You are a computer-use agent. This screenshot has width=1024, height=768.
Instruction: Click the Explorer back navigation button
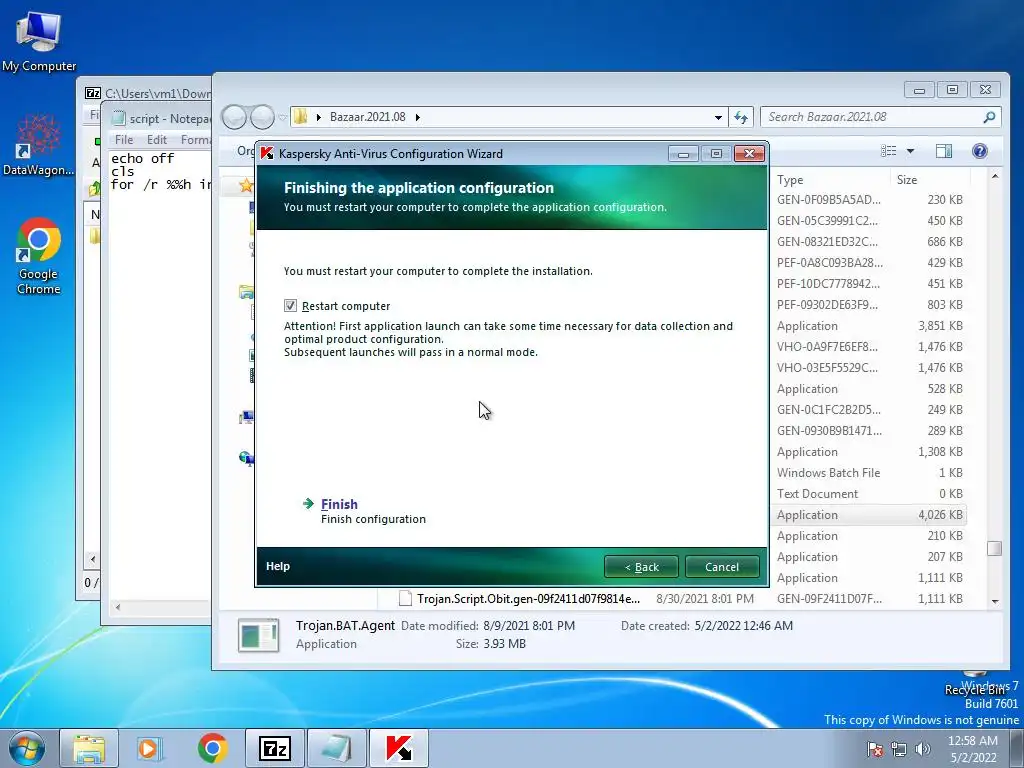pyautogui.click(x=234, y=118)
